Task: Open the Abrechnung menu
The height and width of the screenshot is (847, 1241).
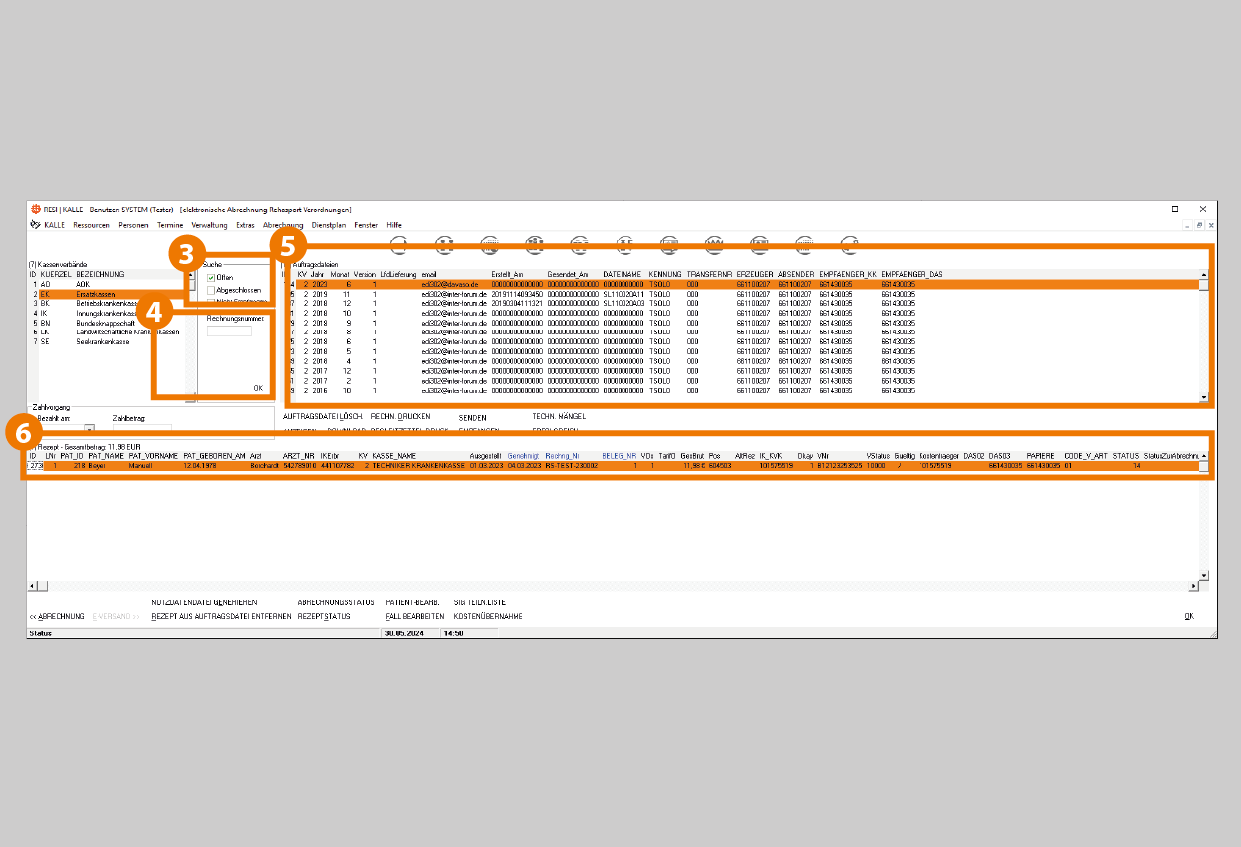Action: [x=283, y=225]
